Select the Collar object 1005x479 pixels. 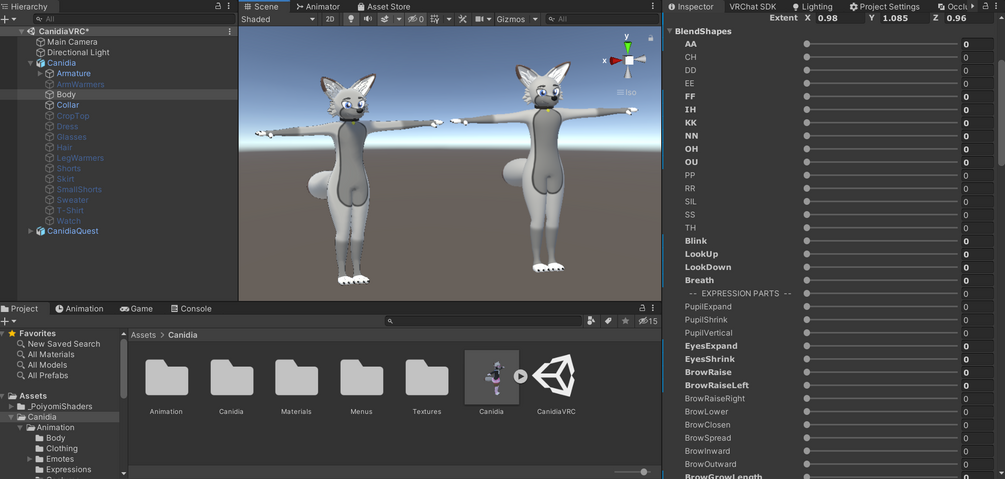tap(67, 105)
